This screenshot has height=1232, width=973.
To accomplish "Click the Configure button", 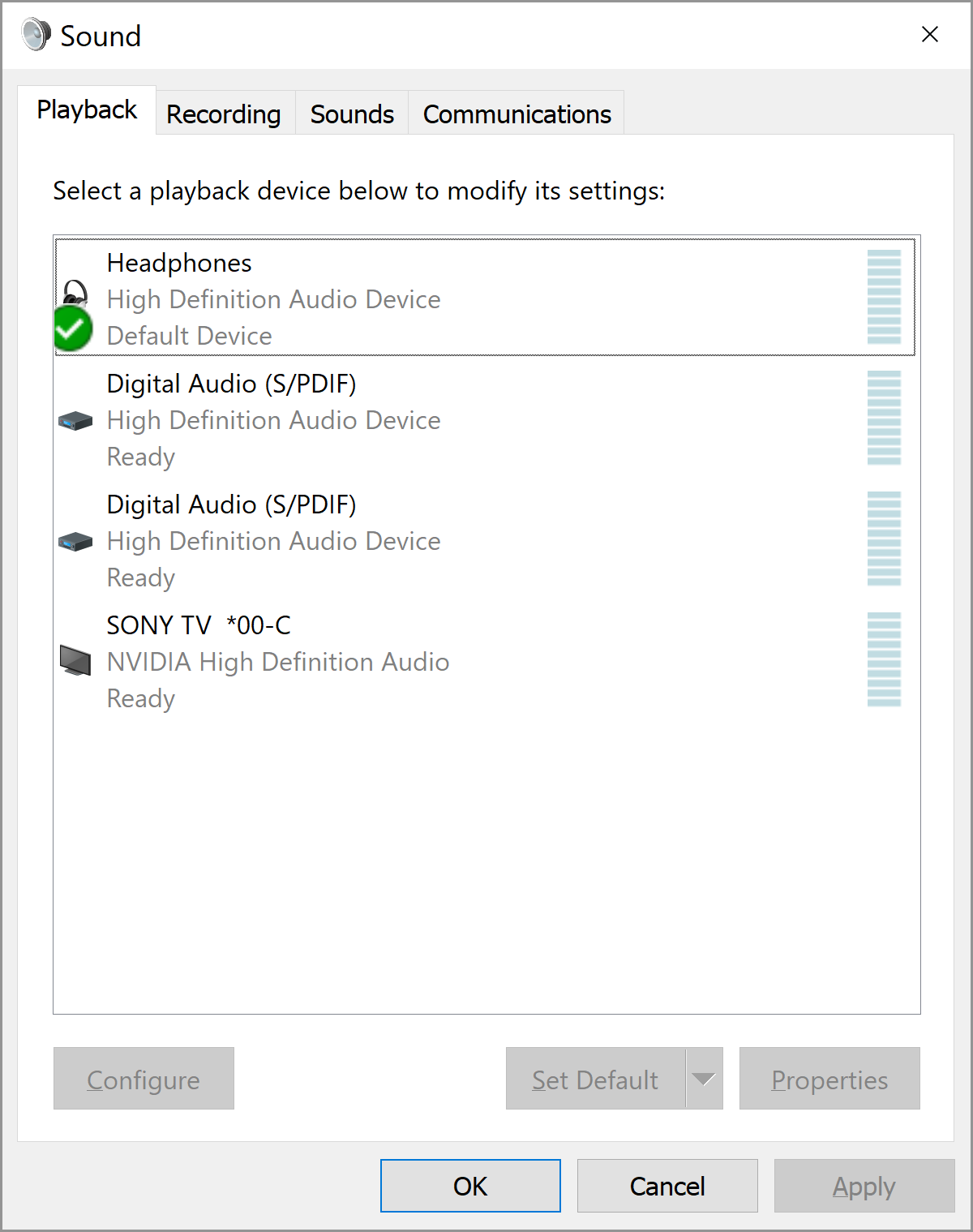I will coord(144,1079).
